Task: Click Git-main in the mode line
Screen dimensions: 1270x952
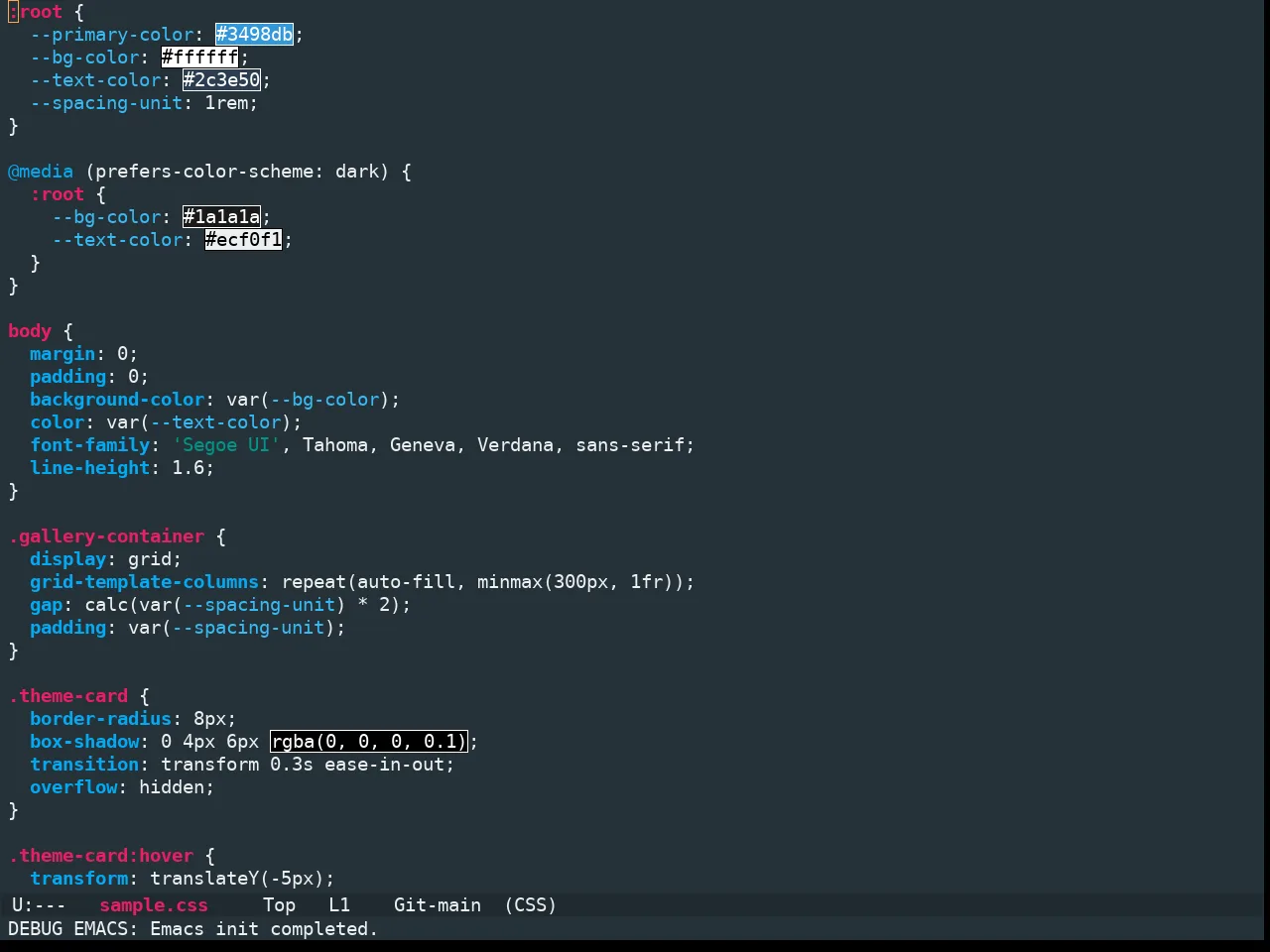Action: pos(438,905)
